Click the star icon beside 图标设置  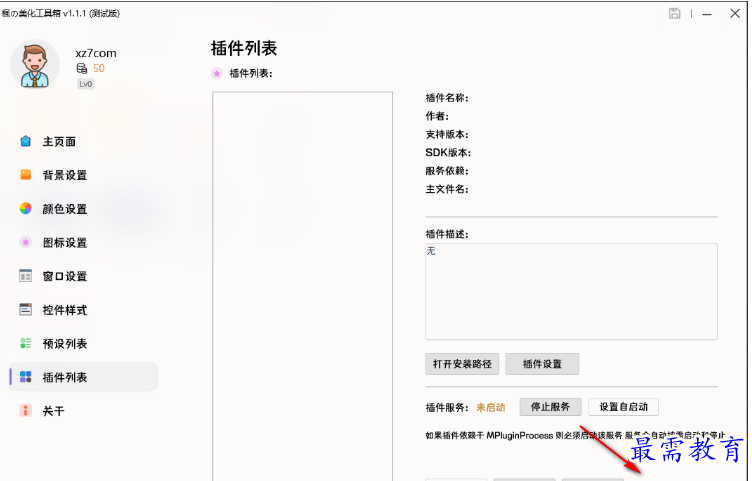point(25,242)
